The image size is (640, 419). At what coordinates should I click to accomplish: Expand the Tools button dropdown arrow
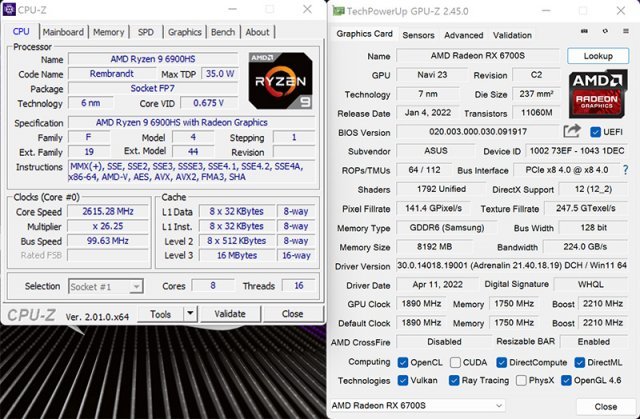[x=193, y=314]
